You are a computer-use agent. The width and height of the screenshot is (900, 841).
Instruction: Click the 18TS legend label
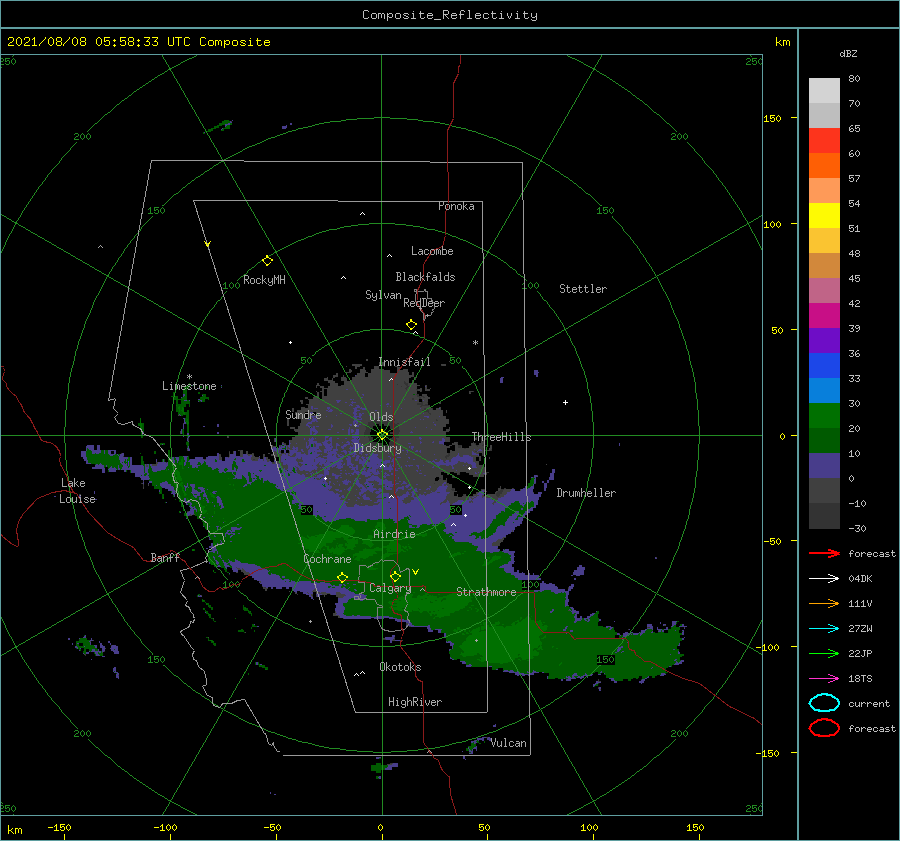point(860,678)
